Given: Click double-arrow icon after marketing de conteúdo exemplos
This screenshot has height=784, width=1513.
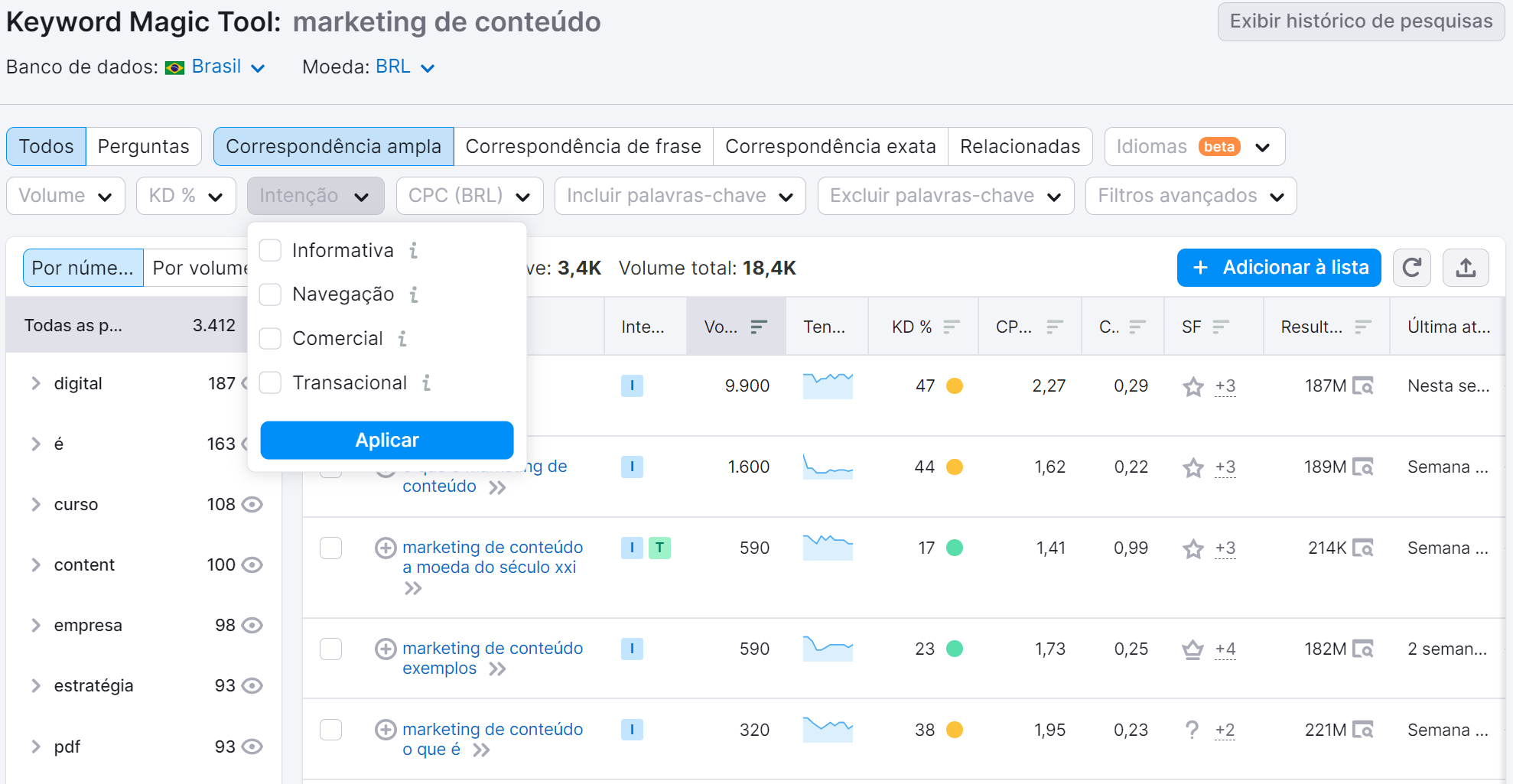Looking at the screenshot, I should pyautogui.click(x=498, y=669).
